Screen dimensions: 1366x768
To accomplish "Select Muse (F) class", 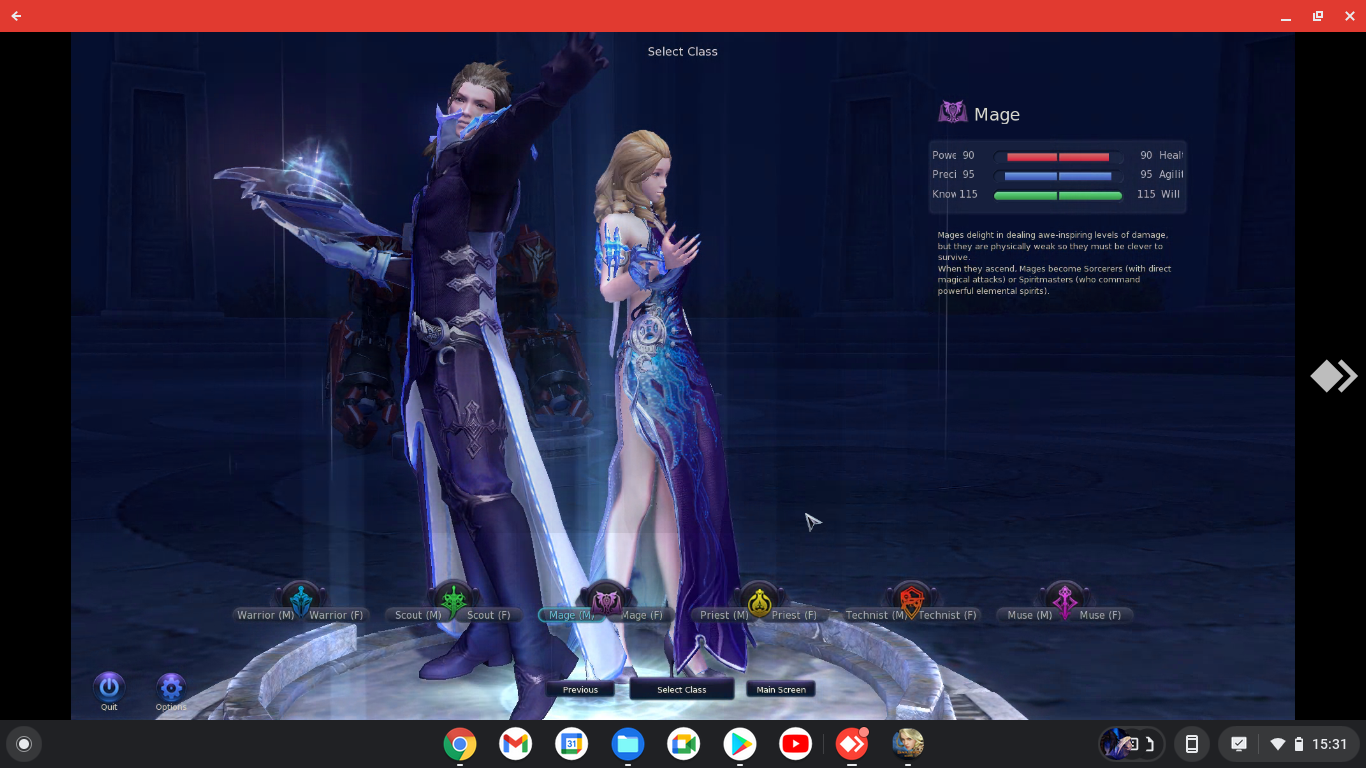I will [1100, 615].
